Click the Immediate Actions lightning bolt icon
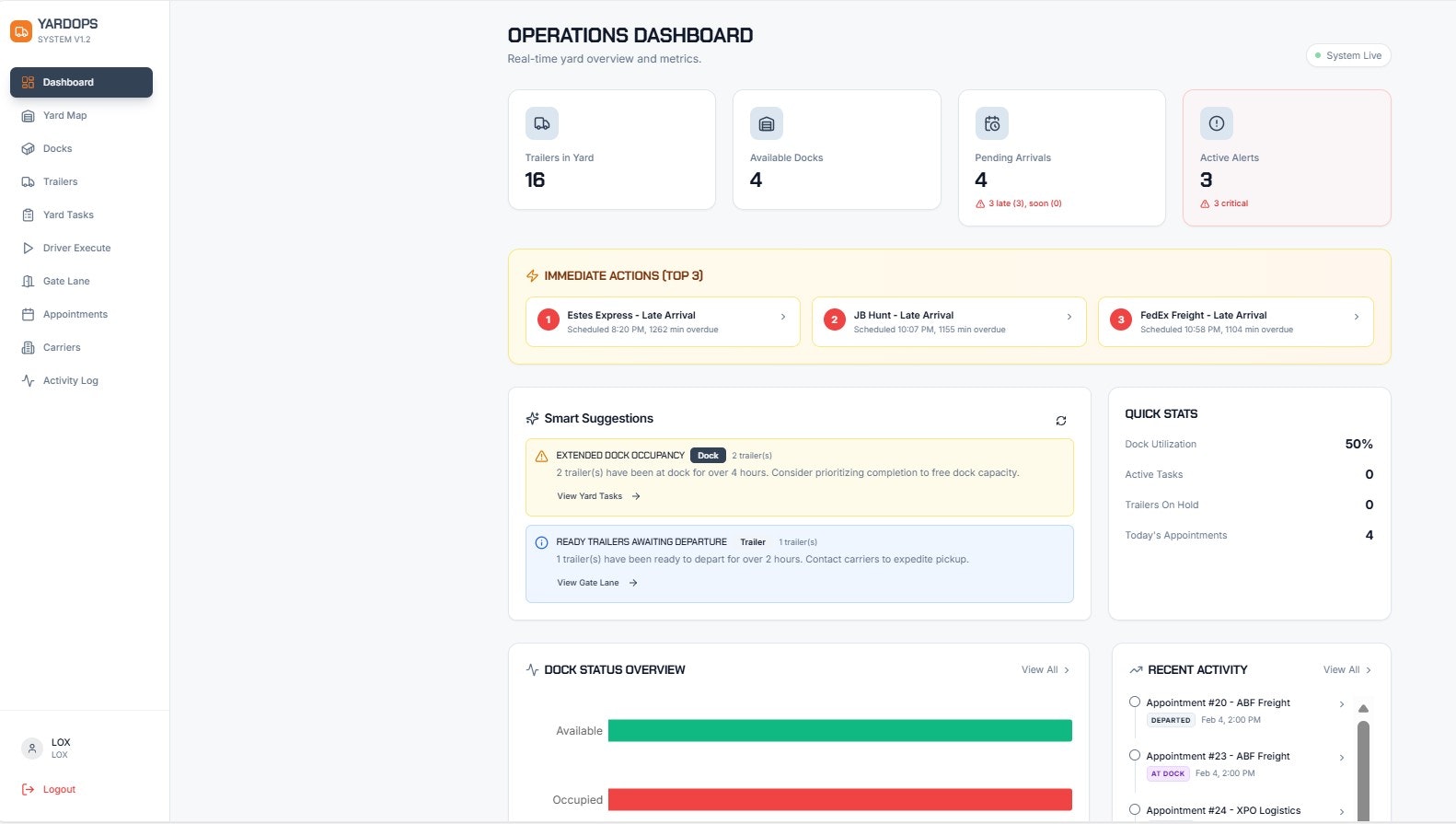This screenshot has width=1456, height=824. click(532, 275)
